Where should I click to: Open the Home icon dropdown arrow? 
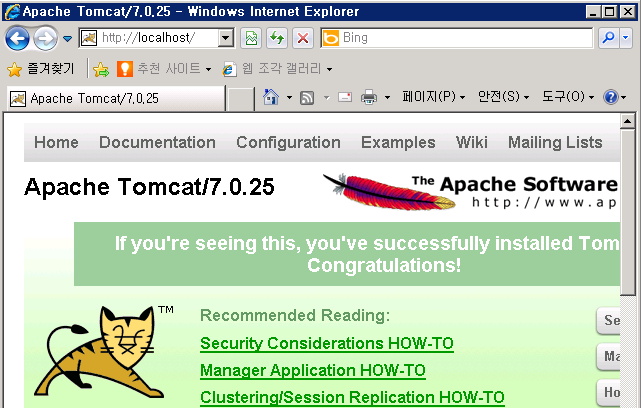tap(289, 97)
